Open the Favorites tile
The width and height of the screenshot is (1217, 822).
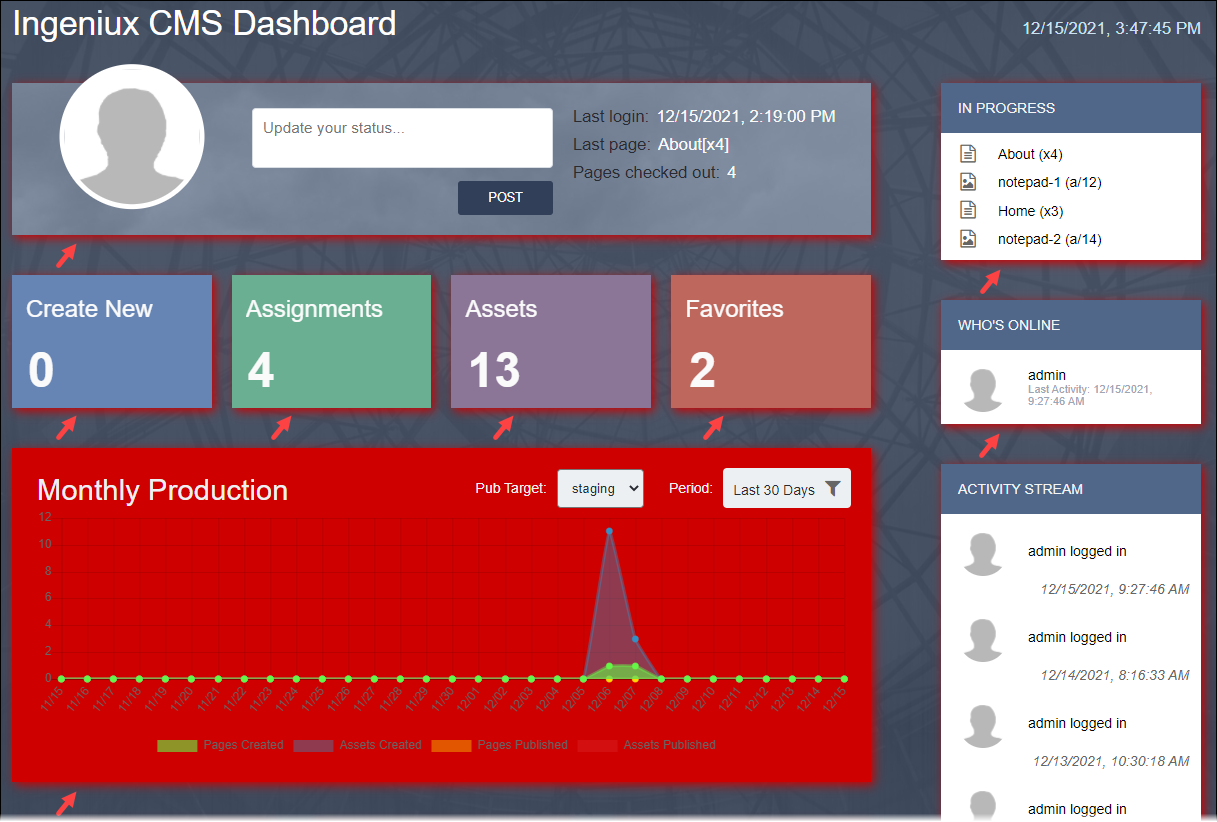coord(771,342)
